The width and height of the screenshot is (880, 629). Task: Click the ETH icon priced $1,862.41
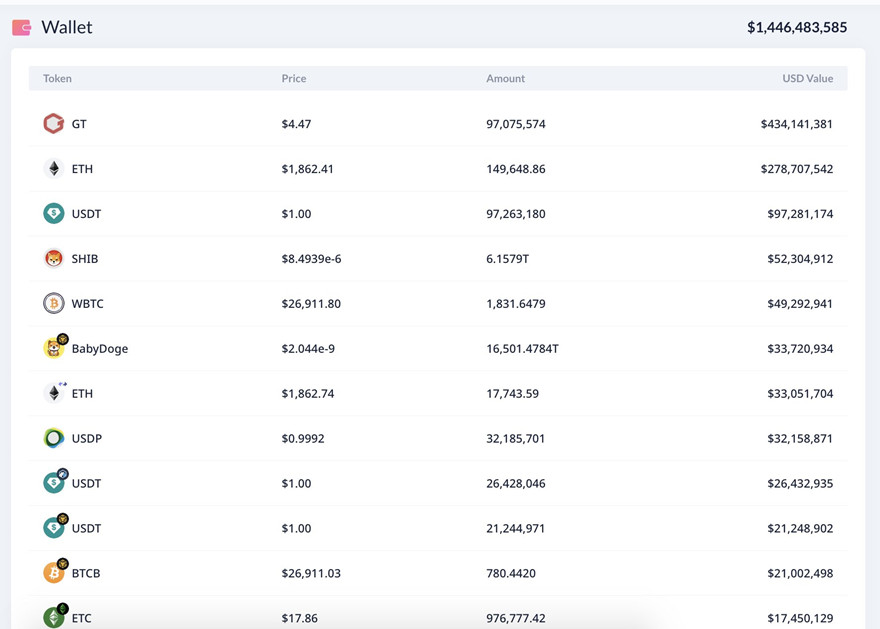[x=54, y=168]
